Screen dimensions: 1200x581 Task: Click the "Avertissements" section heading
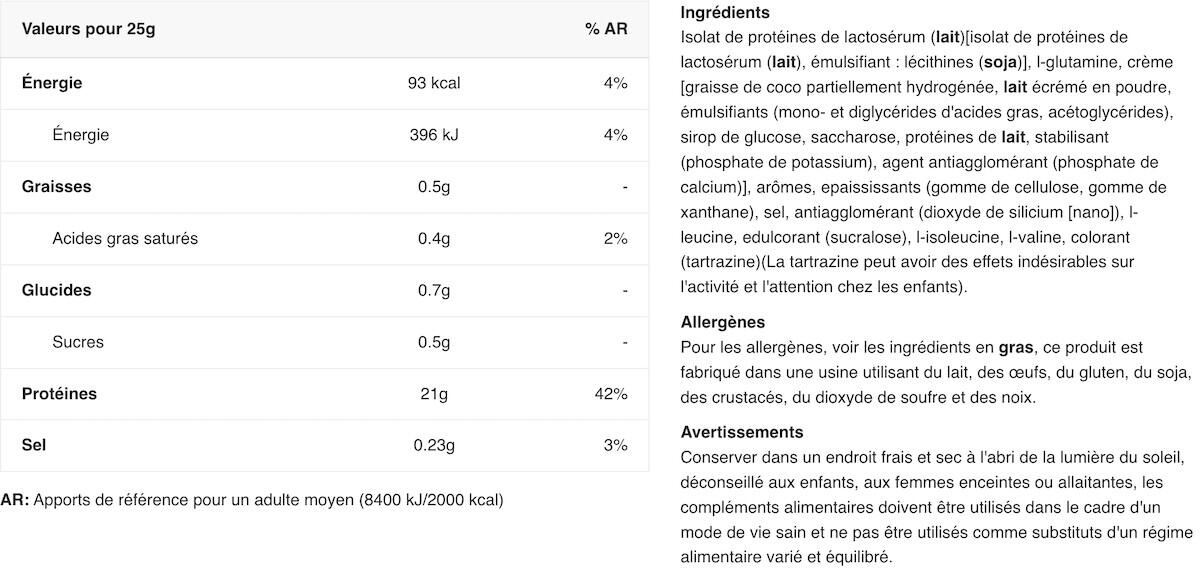click(741, 432)
